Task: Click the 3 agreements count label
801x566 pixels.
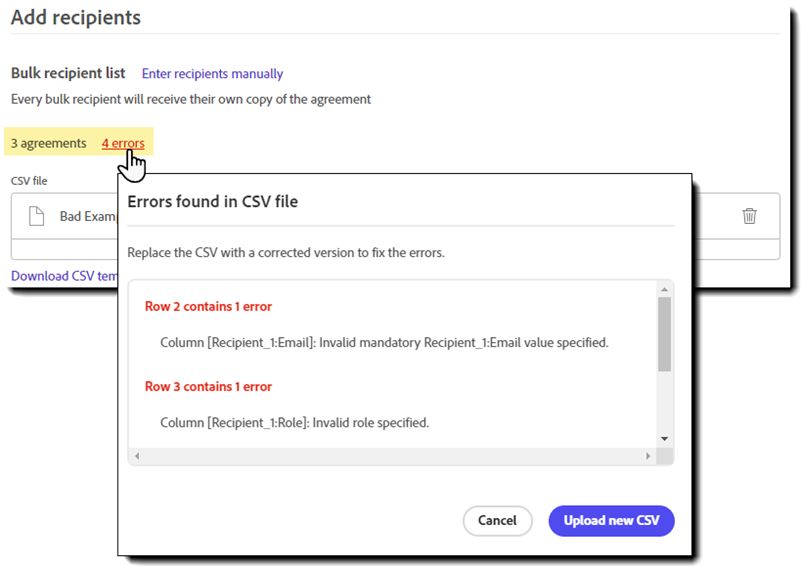Action: tap(49, 143)
